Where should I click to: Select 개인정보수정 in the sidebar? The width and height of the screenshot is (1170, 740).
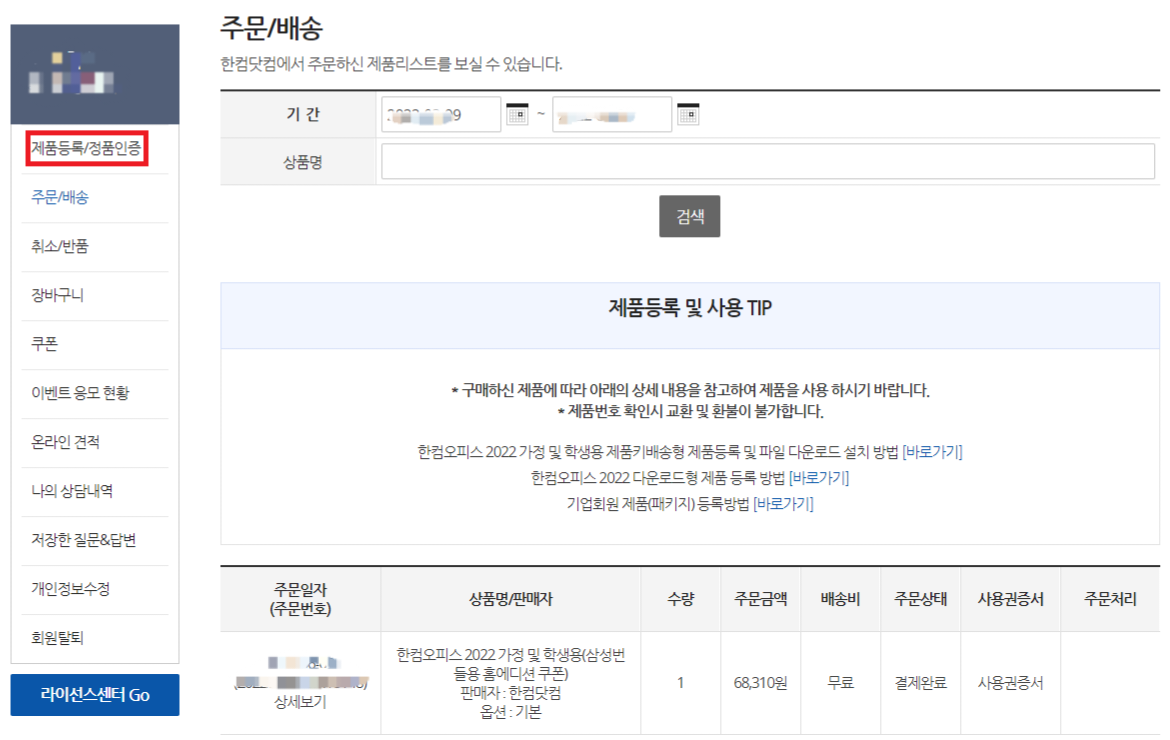70,589
